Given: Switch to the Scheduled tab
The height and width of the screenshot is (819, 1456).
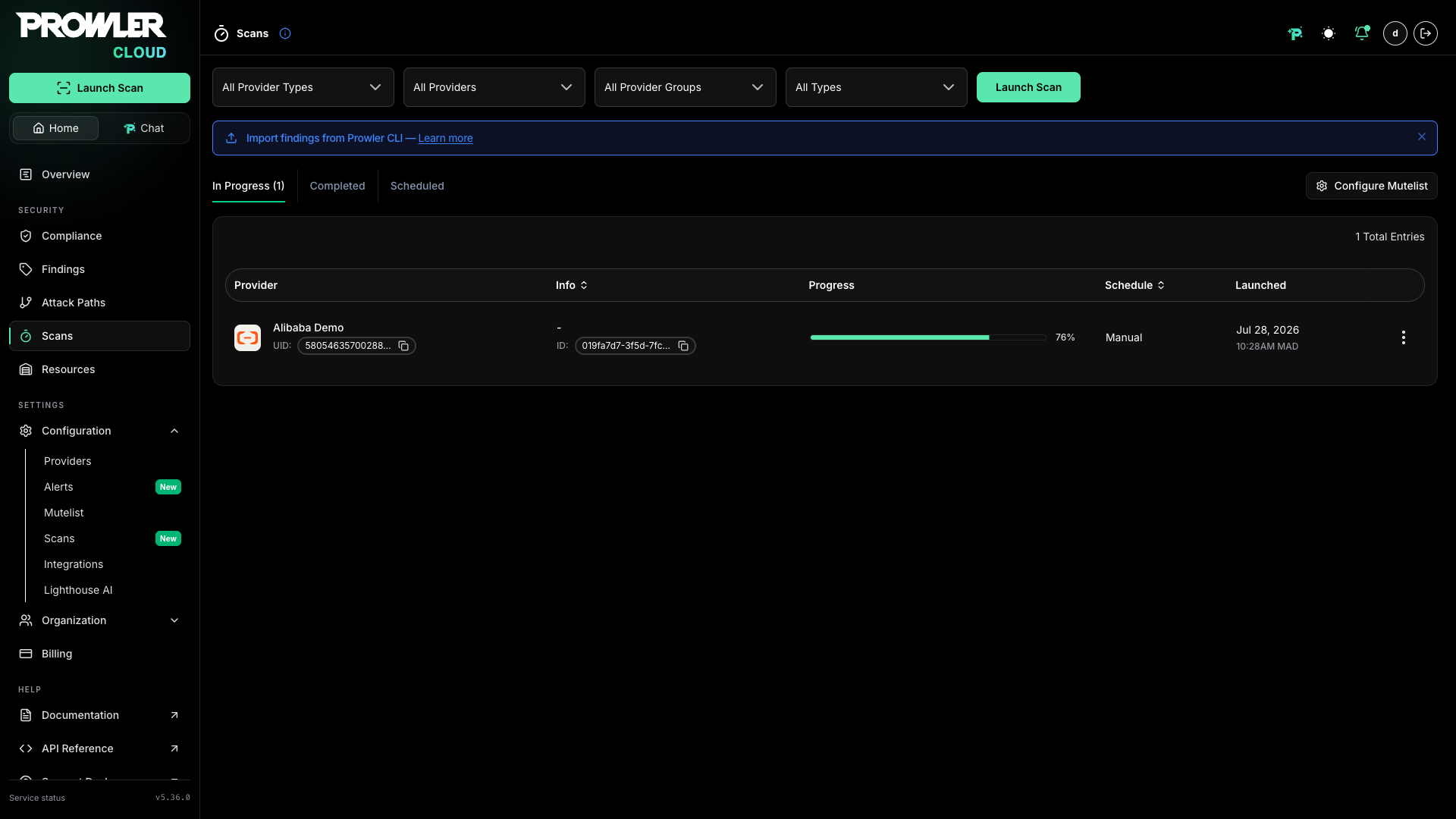Looking at the screenshot, I should tap(417, 186).
